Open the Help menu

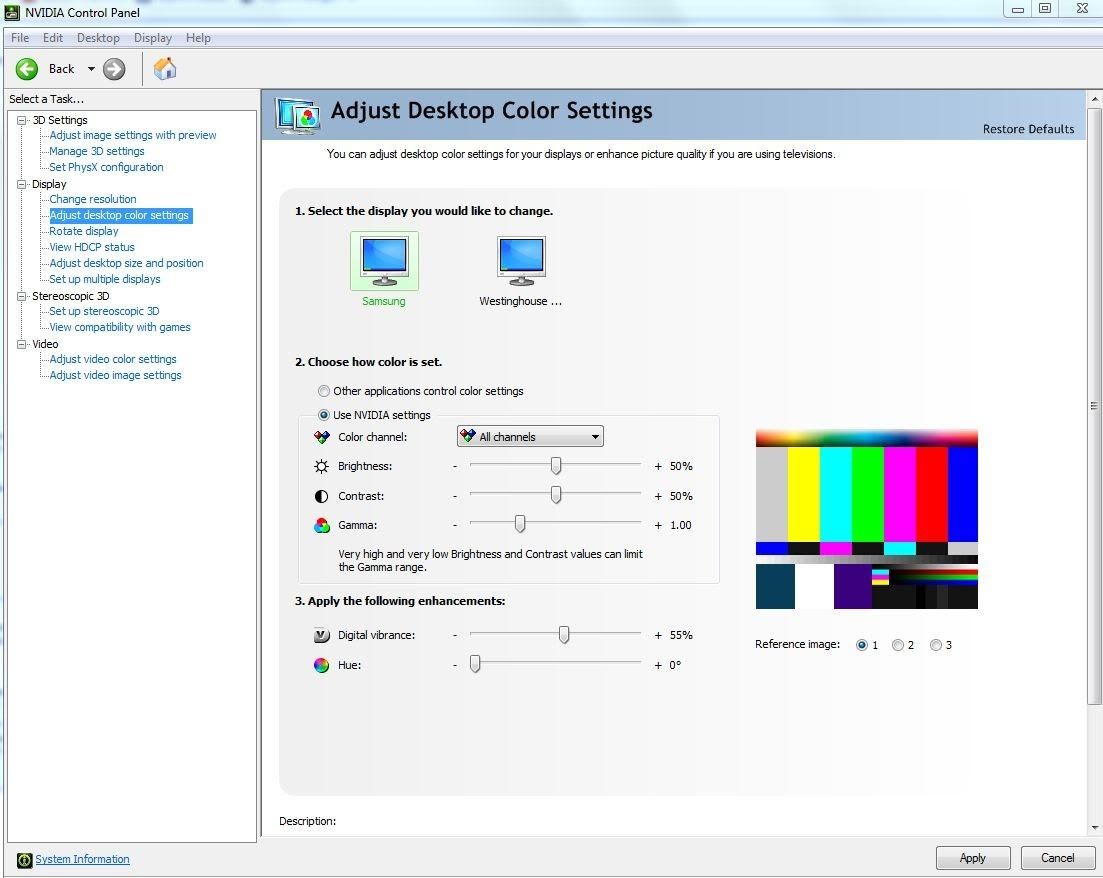pos(198,38)
